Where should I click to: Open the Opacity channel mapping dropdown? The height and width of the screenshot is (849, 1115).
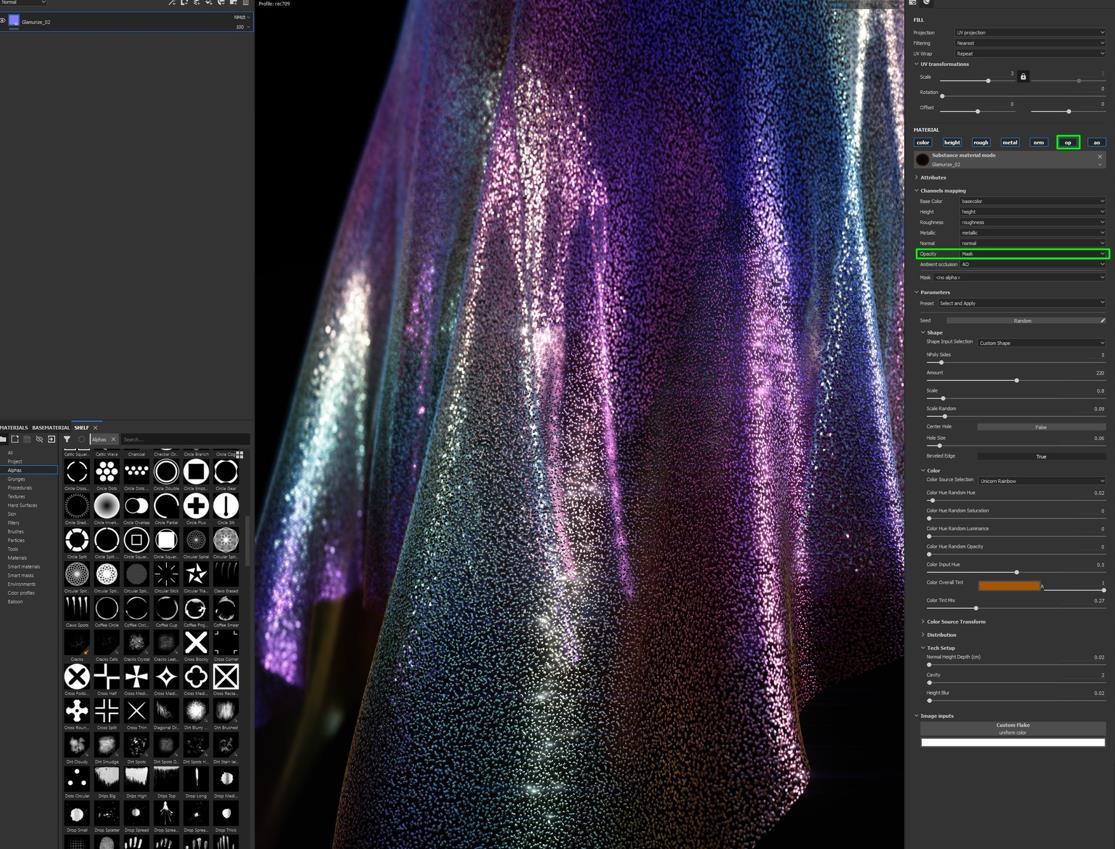[1031, 254]
